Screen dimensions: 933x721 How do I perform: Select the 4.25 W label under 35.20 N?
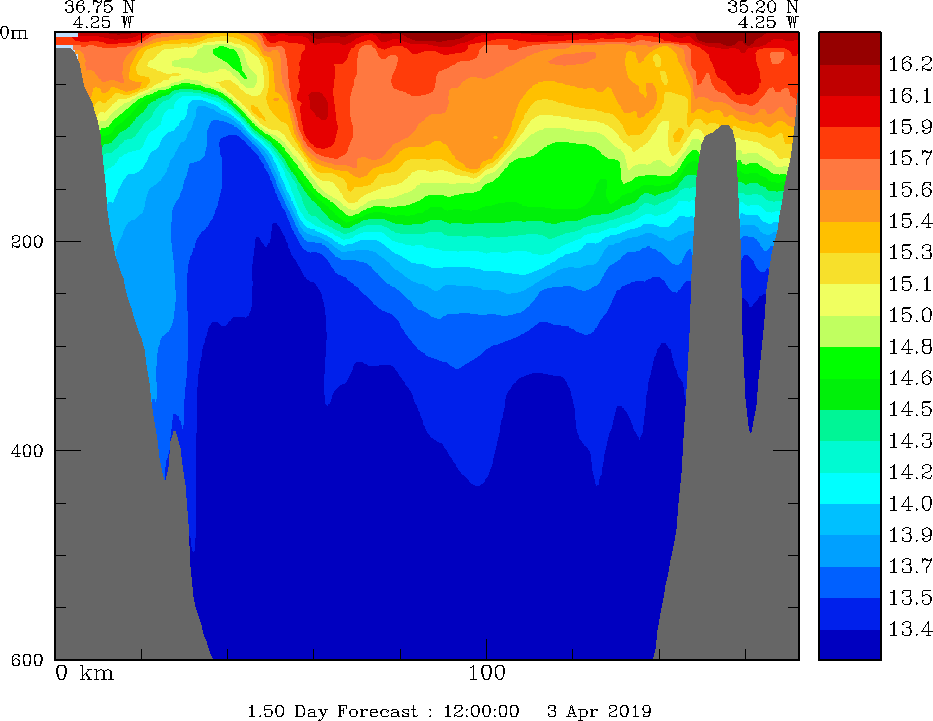(x=768, y=22)
